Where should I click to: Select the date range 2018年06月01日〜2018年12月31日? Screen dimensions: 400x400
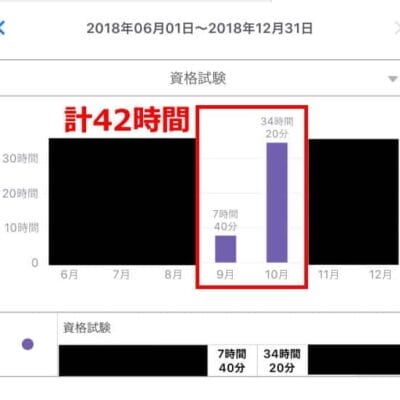tap(199, 28)
